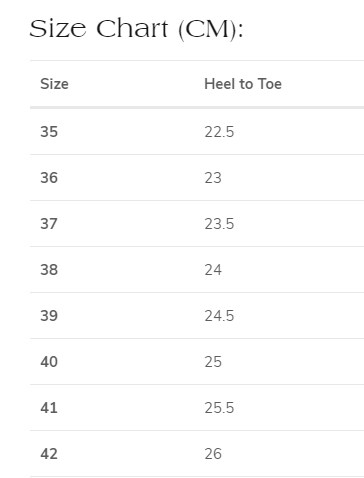Click the 25 heel to toe value

coord(213,362)
